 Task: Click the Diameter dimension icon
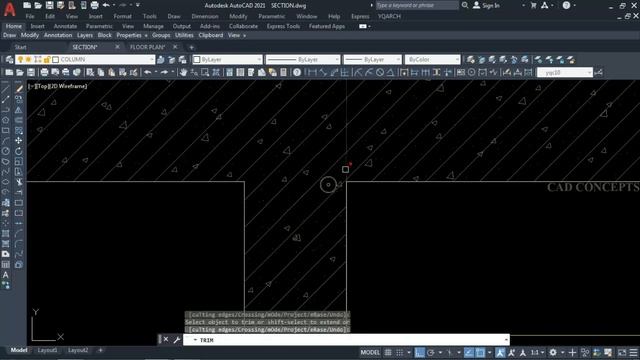coord(380,73)
